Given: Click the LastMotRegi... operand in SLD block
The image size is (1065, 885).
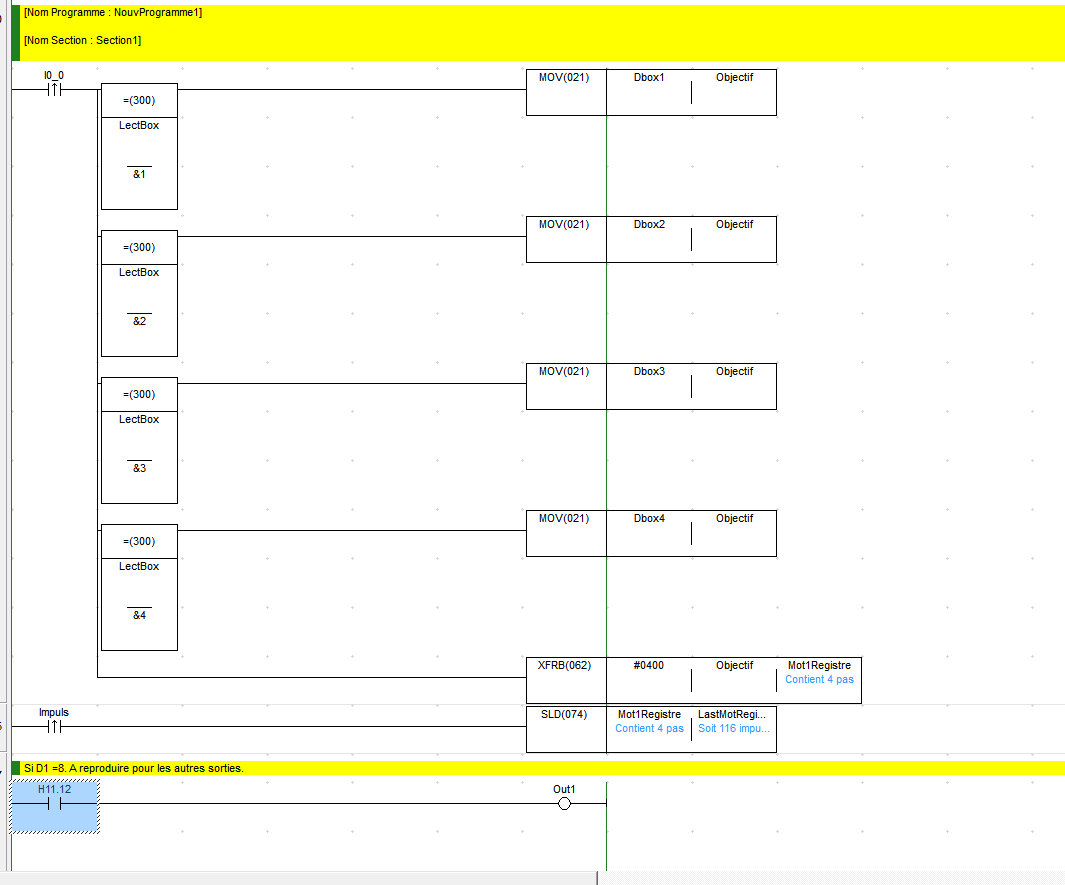Looking at the screenshot, I should (x=734, y=715).
